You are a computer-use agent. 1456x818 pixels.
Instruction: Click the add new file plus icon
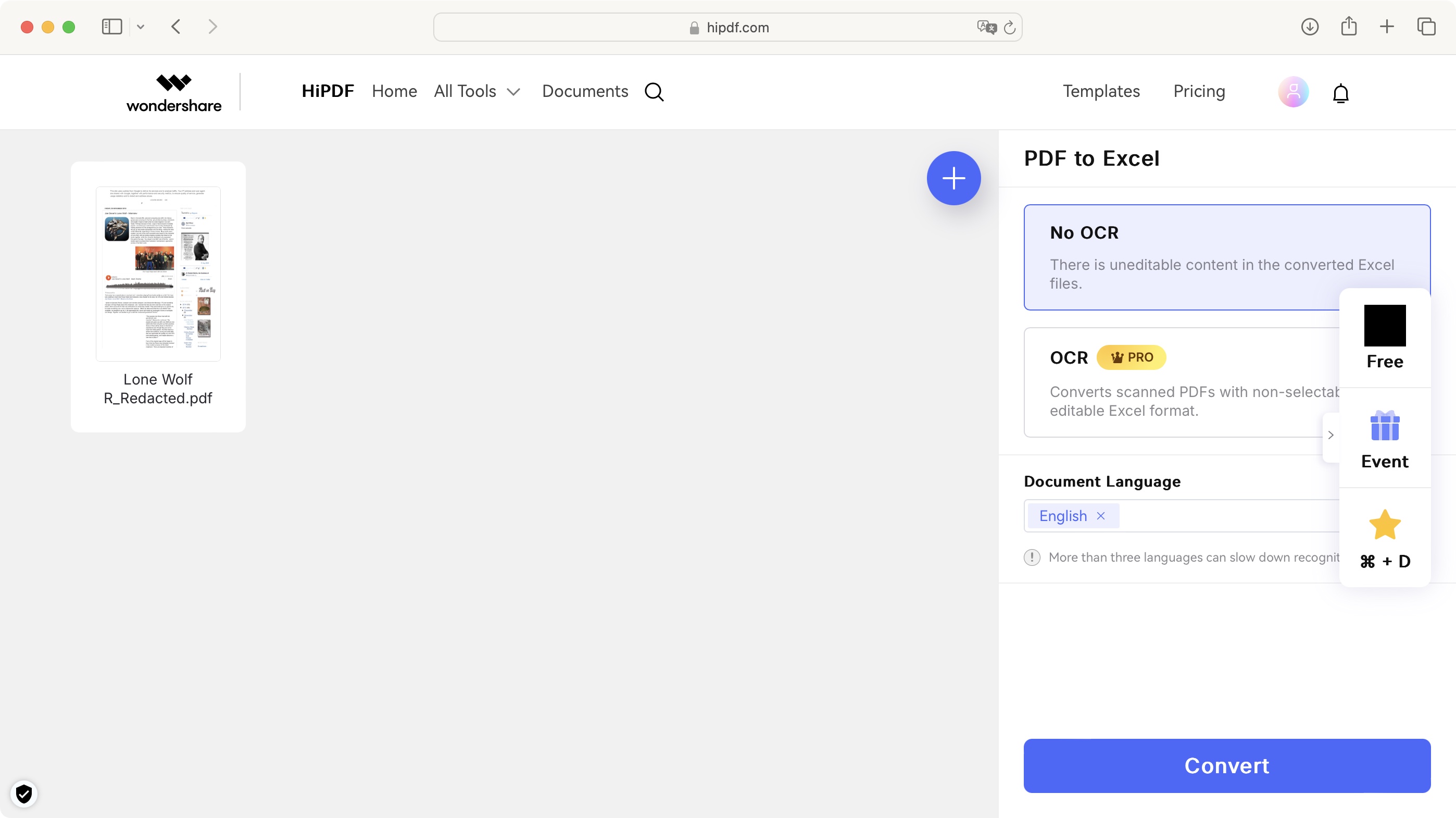pos(952,178)
